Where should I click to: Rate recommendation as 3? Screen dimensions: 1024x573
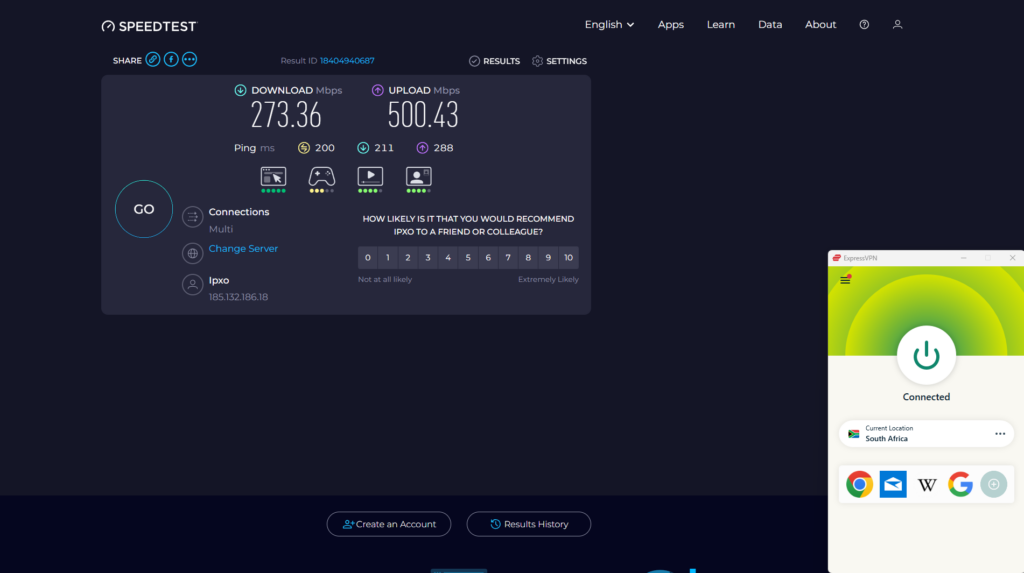pos(428,258)
